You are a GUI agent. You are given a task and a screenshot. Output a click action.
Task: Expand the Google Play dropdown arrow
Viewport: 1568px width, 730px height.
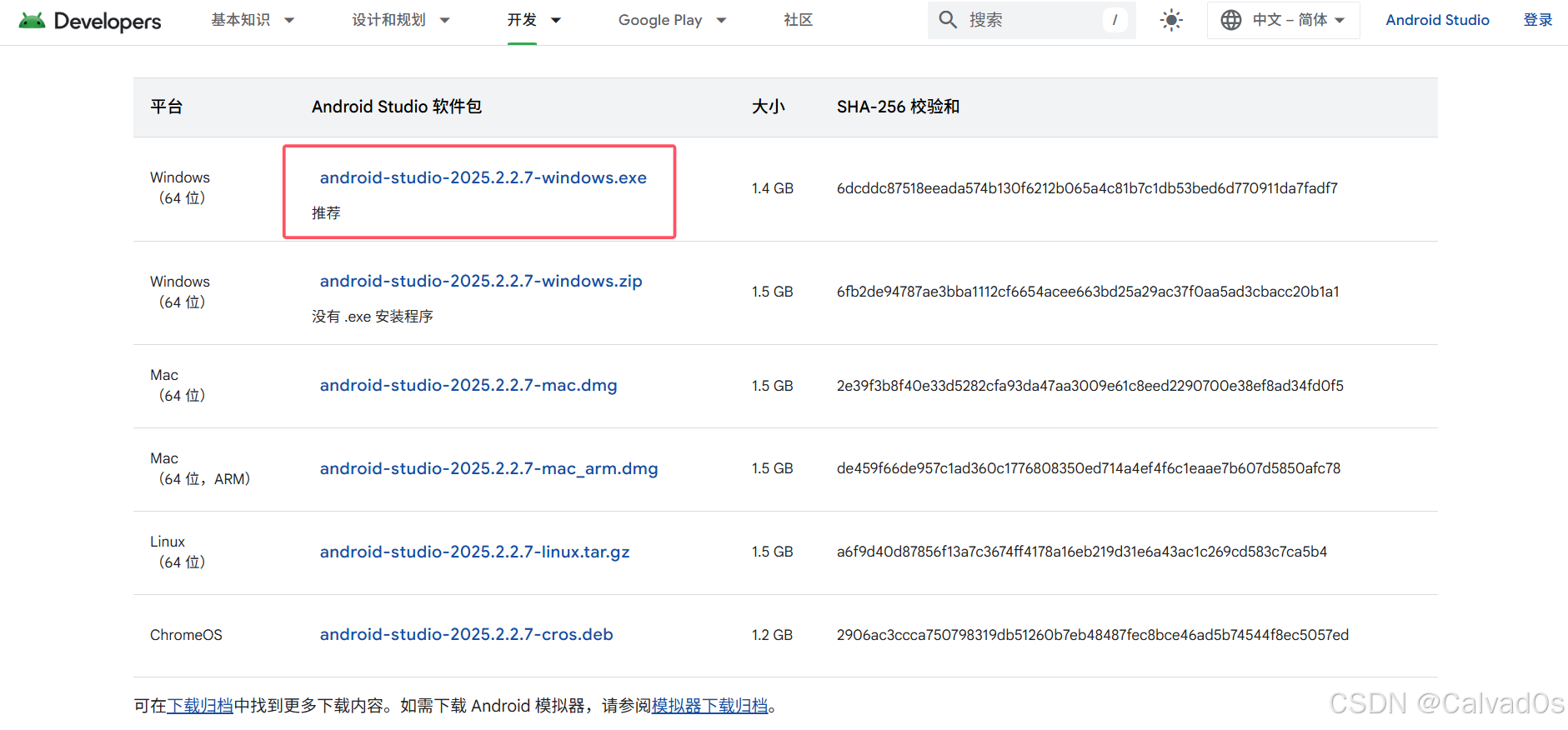(x=721, y=20)
